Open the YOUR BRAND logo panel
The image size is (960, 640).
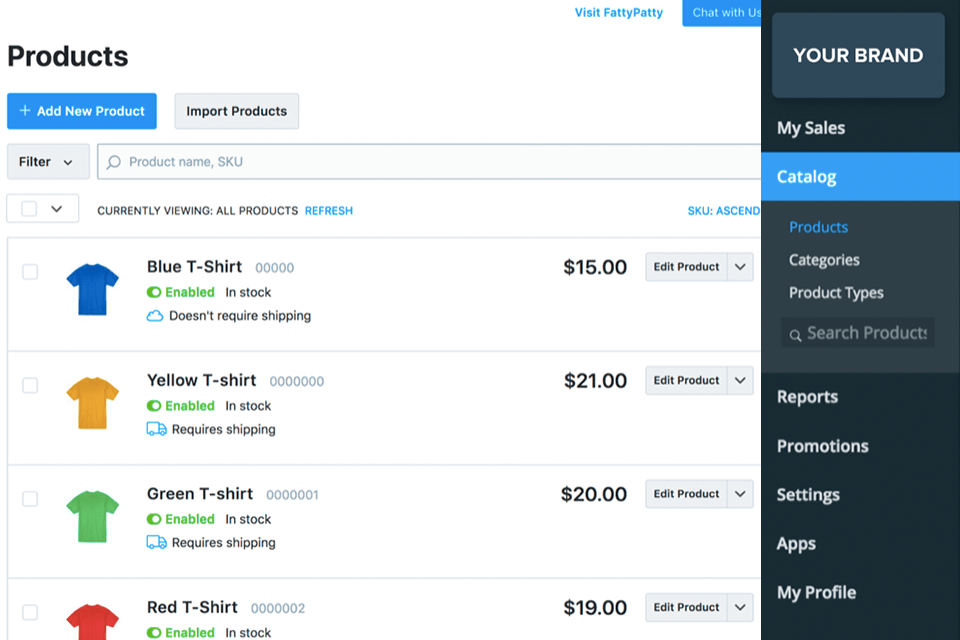coord(857,55)
